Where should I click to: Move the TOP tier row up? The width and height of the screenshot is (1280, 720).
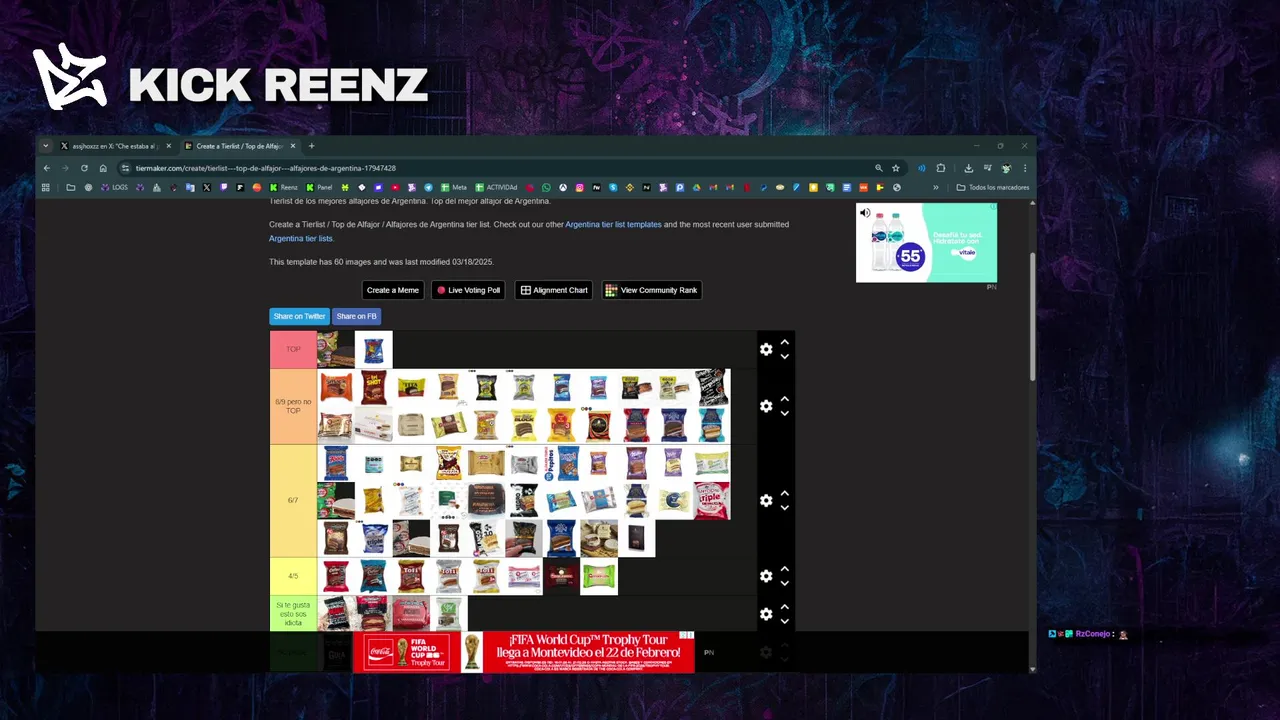(x=785, y=342)
